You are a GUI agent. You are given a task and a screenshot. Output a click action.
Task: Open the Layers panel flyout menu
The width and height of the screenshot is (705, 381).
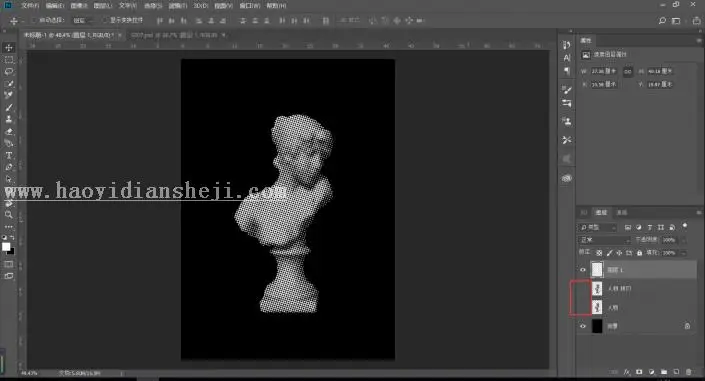tap(699, 212)
